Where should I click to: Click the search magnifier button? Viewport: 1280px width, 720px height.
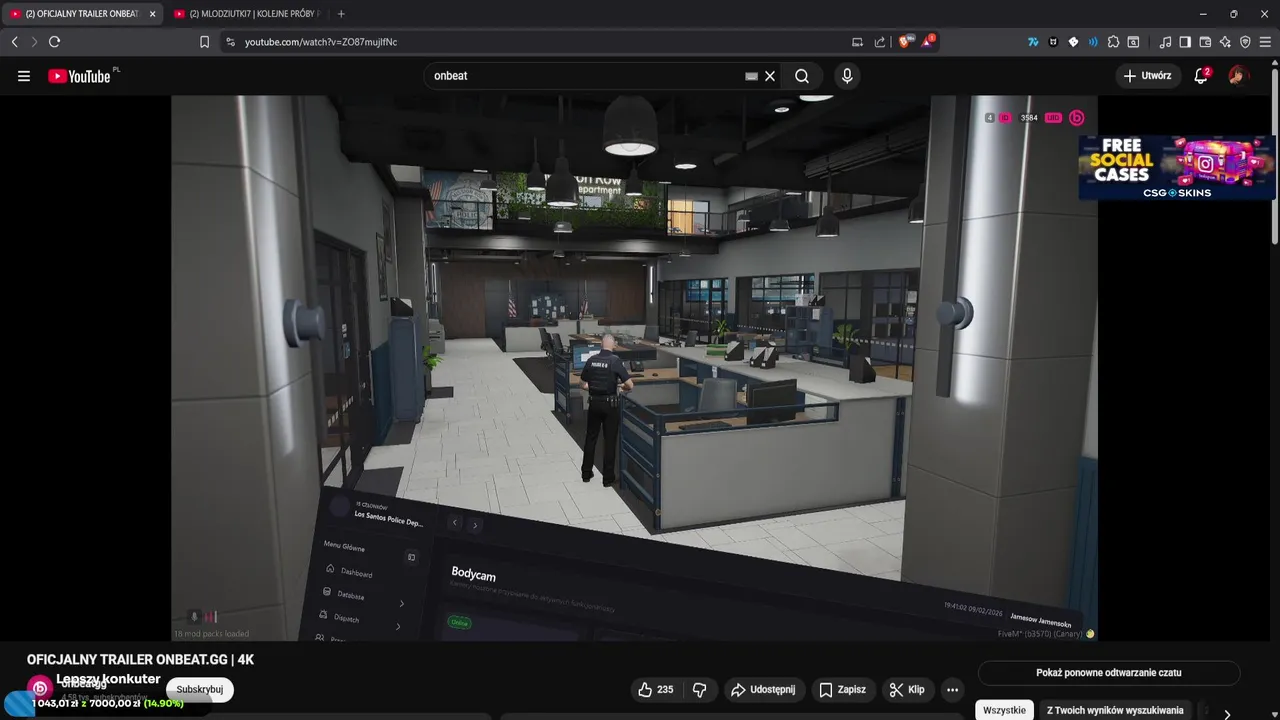click(802, 76)
